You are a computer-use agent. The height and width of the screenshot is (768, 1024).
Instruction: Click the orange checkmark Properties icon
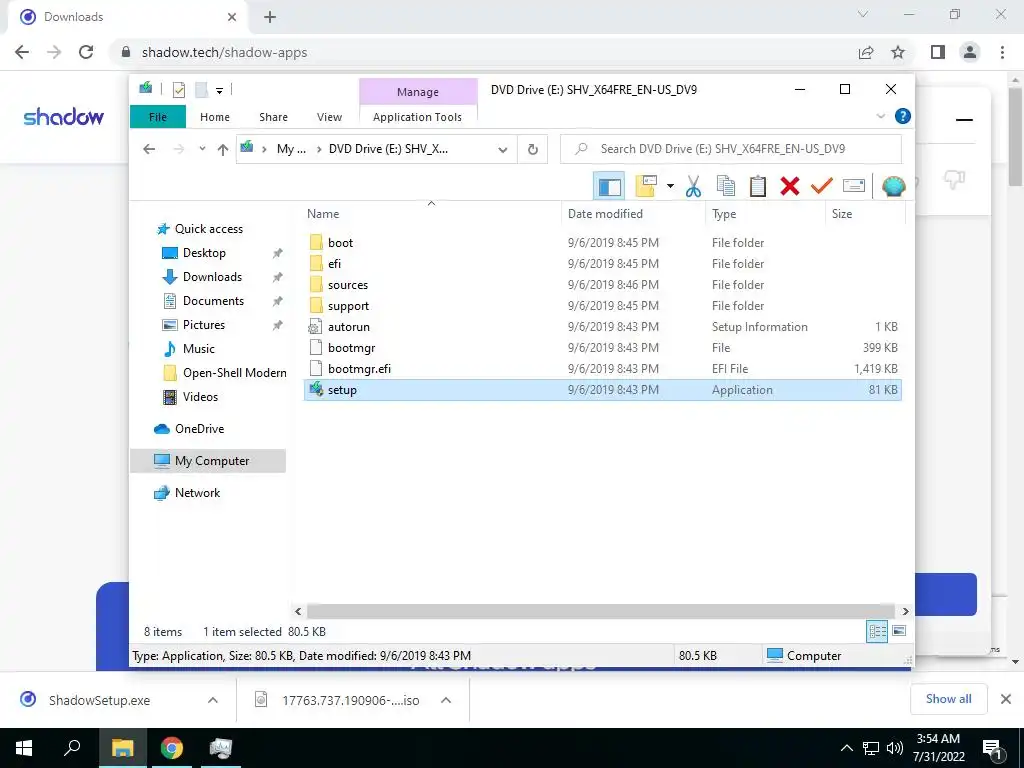click(x=822, y=187)
